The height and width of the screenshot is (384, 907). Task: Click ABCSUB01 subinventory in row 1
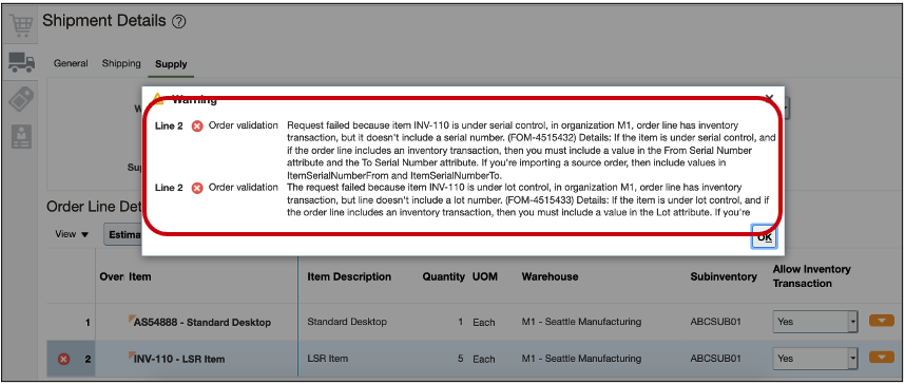pyautogui.click(x=715, y=322)
